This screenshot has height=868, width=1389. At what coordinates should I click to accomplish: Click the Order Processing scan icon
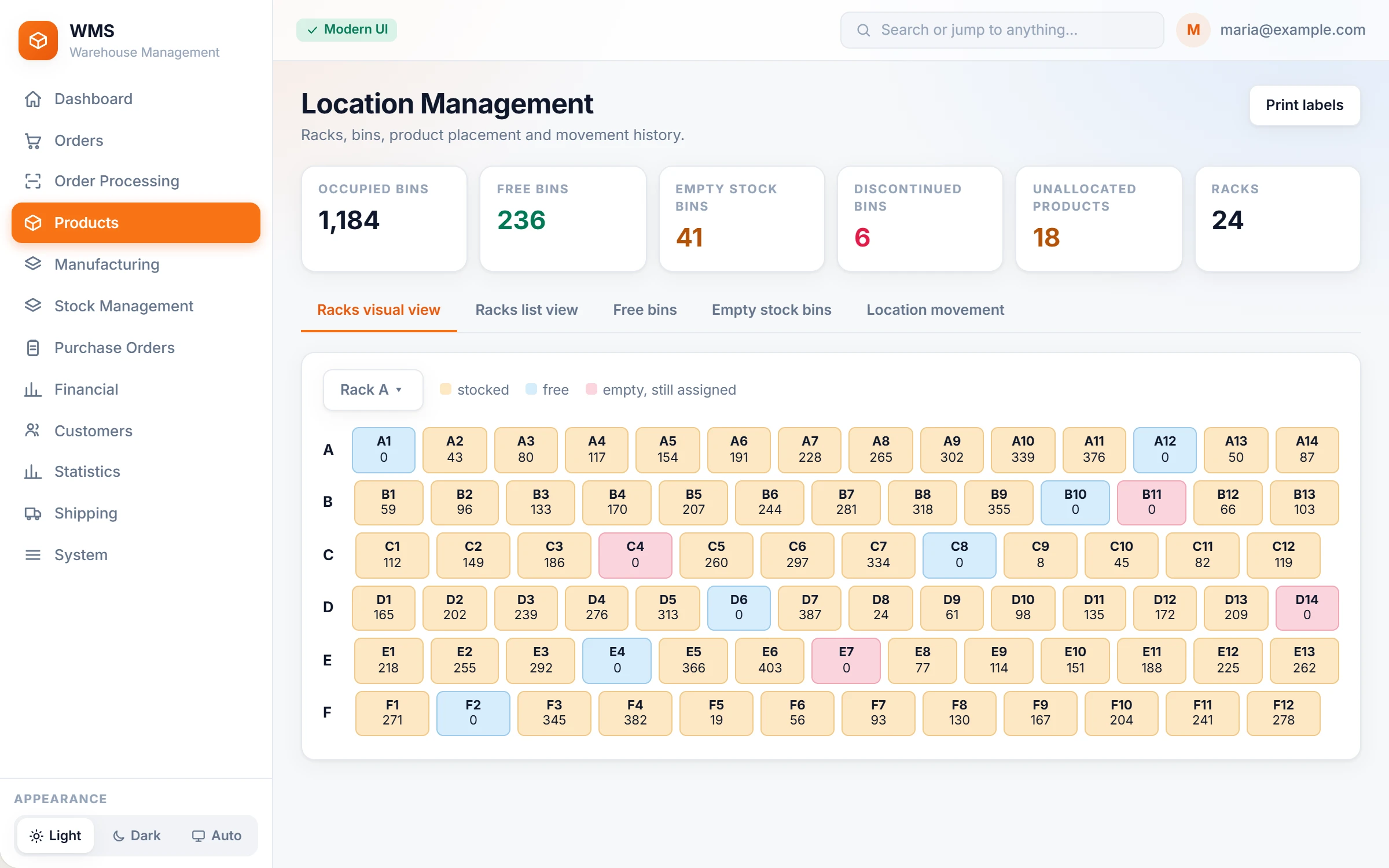click(33, 181)
